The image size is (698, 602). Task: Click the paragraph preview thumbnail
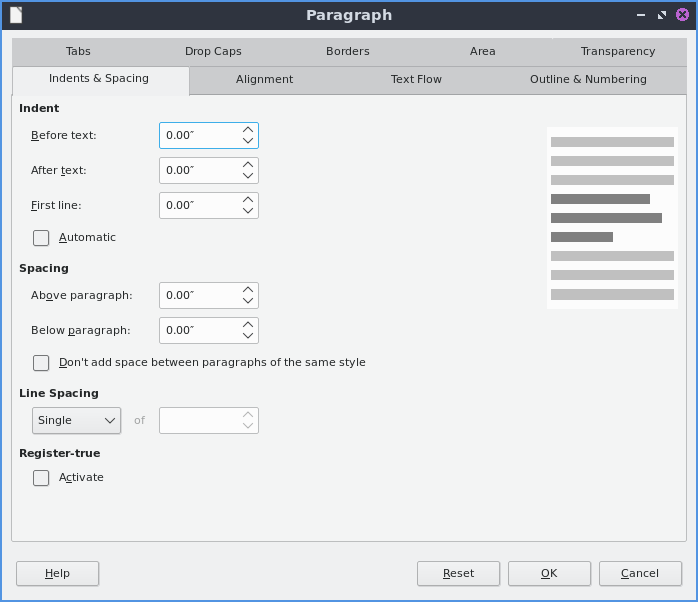coord(612,218)
